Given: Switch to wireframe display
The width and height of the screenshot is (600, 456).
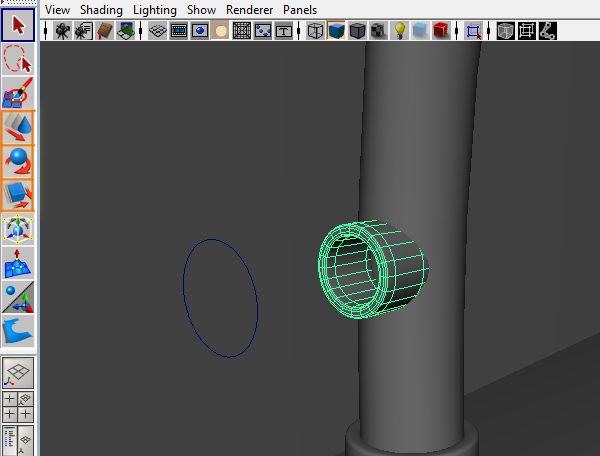Looking at the screenshot, I should [315, 31].
